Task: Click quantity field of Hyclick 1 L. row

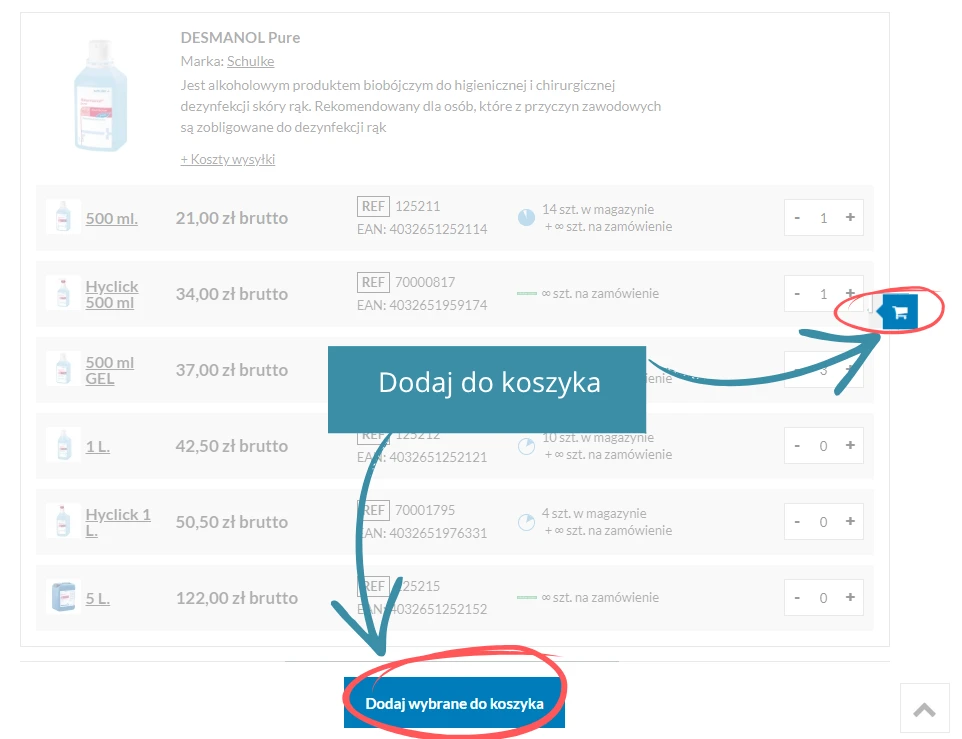Action: 823,522
